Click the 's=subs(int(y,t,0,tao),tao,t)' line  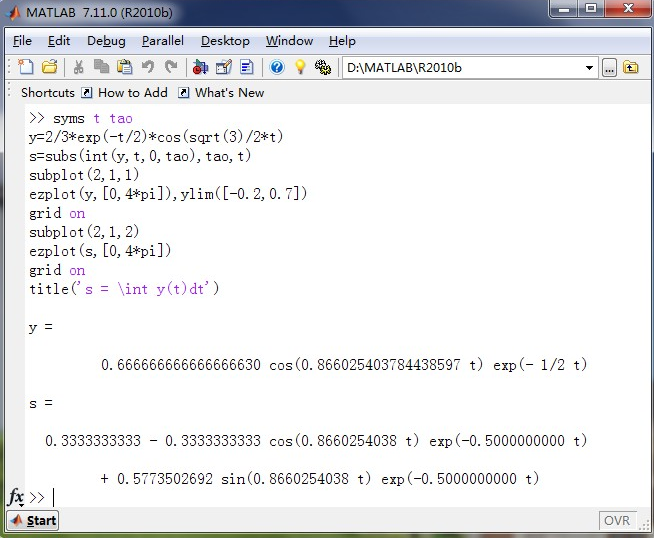coord(140,156)
